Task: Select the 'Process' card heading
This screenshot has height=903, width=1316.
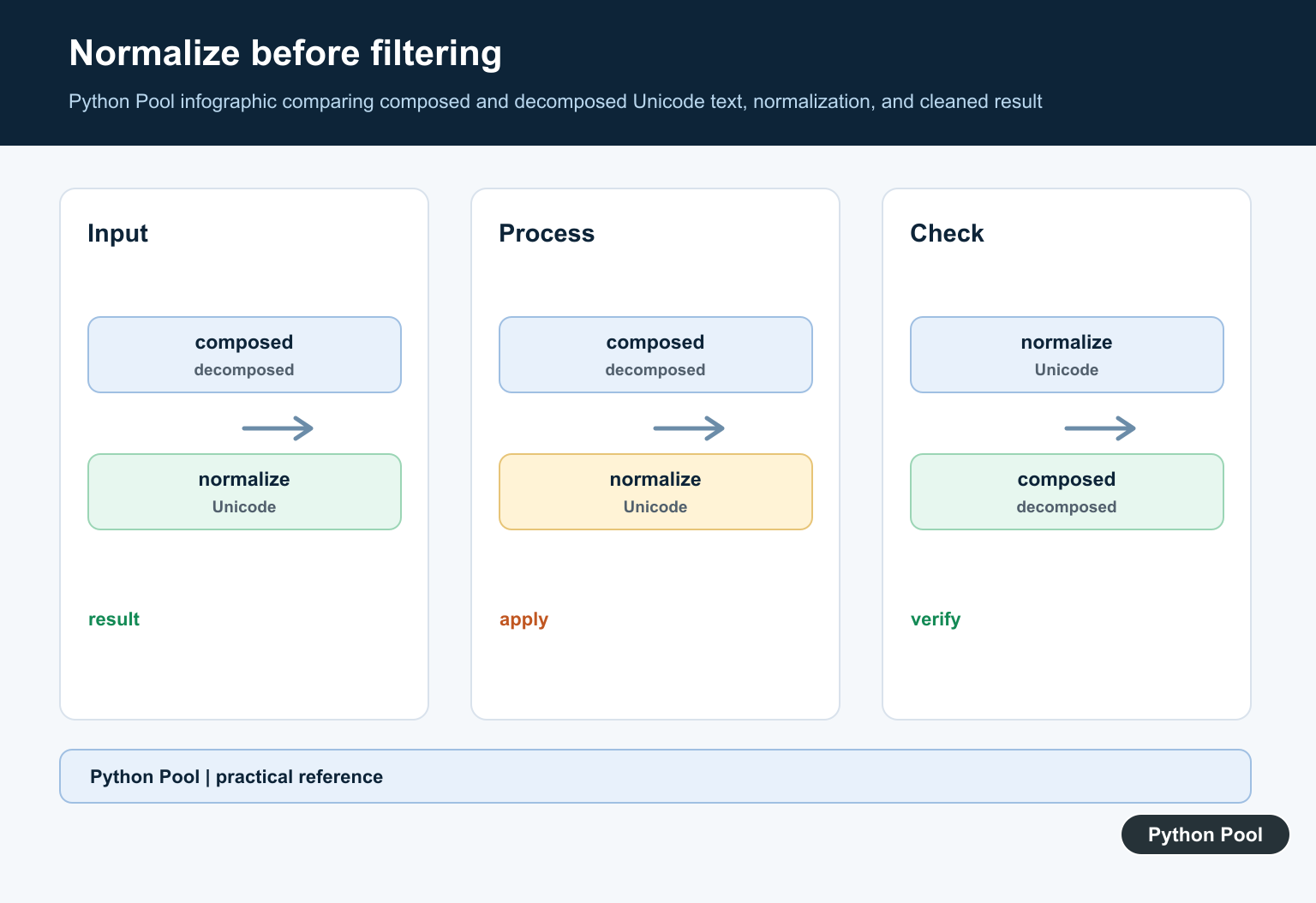Action: coord(547,233)
